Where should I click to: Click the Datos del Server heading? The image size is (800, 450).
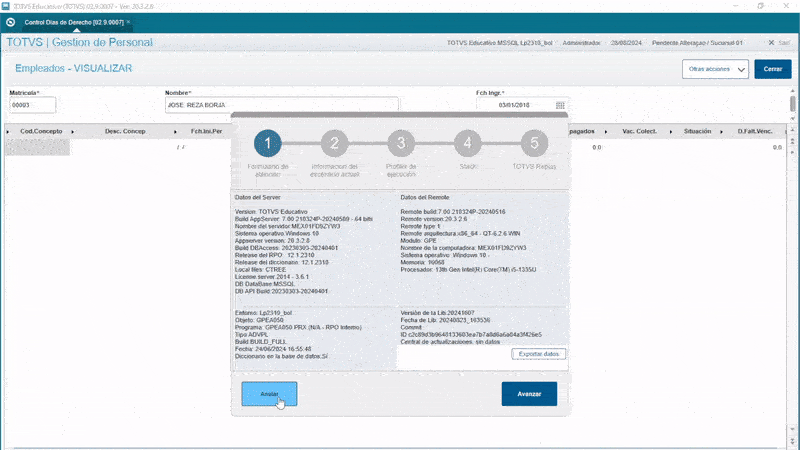click(x=257, y=197)
